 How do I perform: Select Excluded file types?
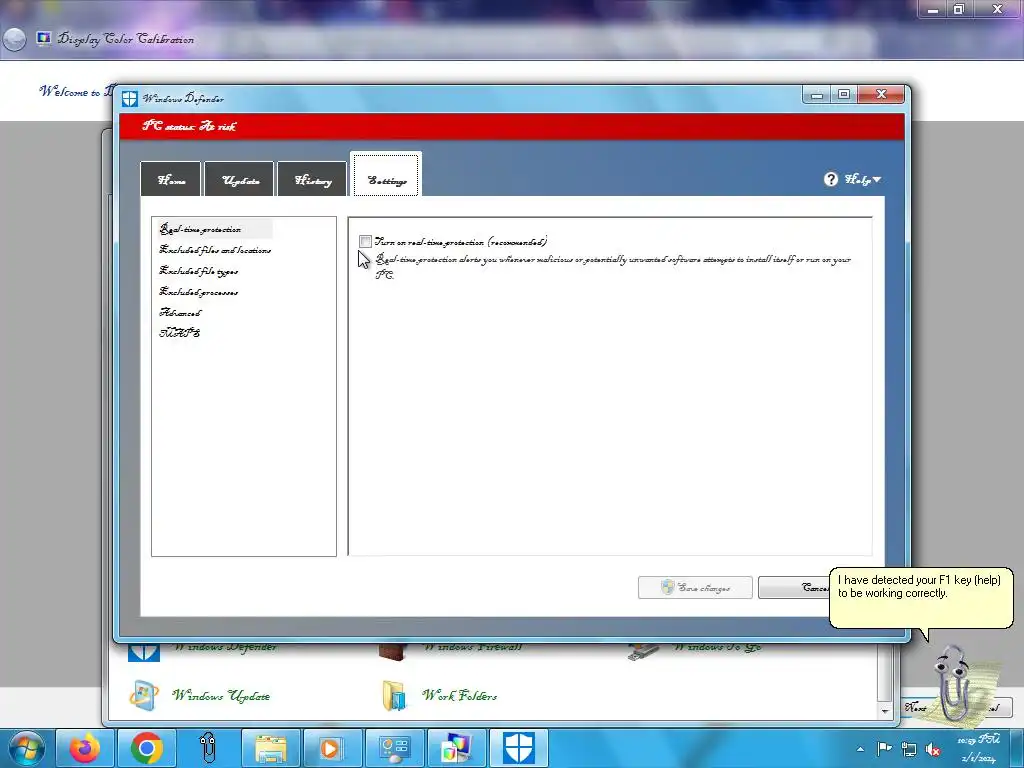point(199,271)
